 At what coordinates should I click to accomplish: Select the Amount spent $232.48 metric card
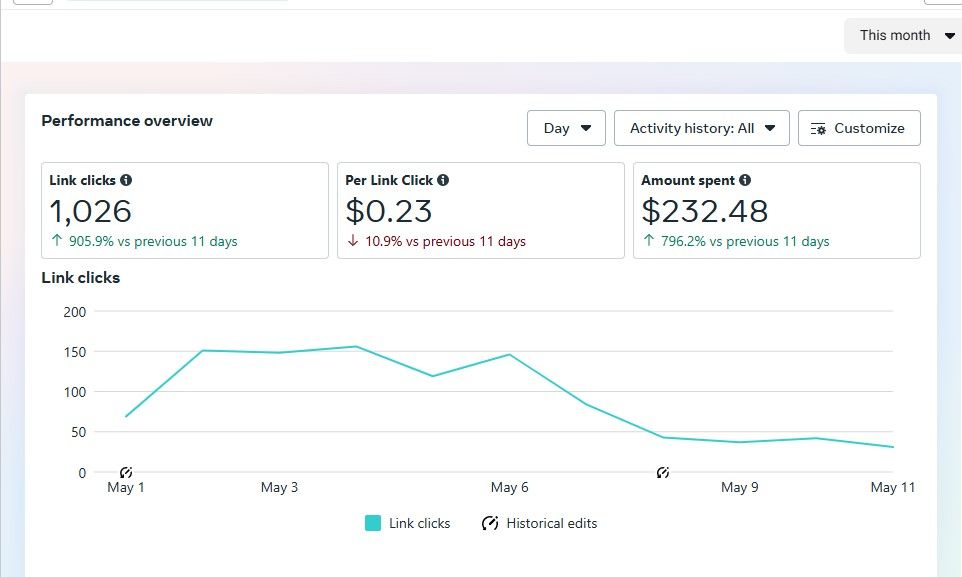[x=776, y=211]
